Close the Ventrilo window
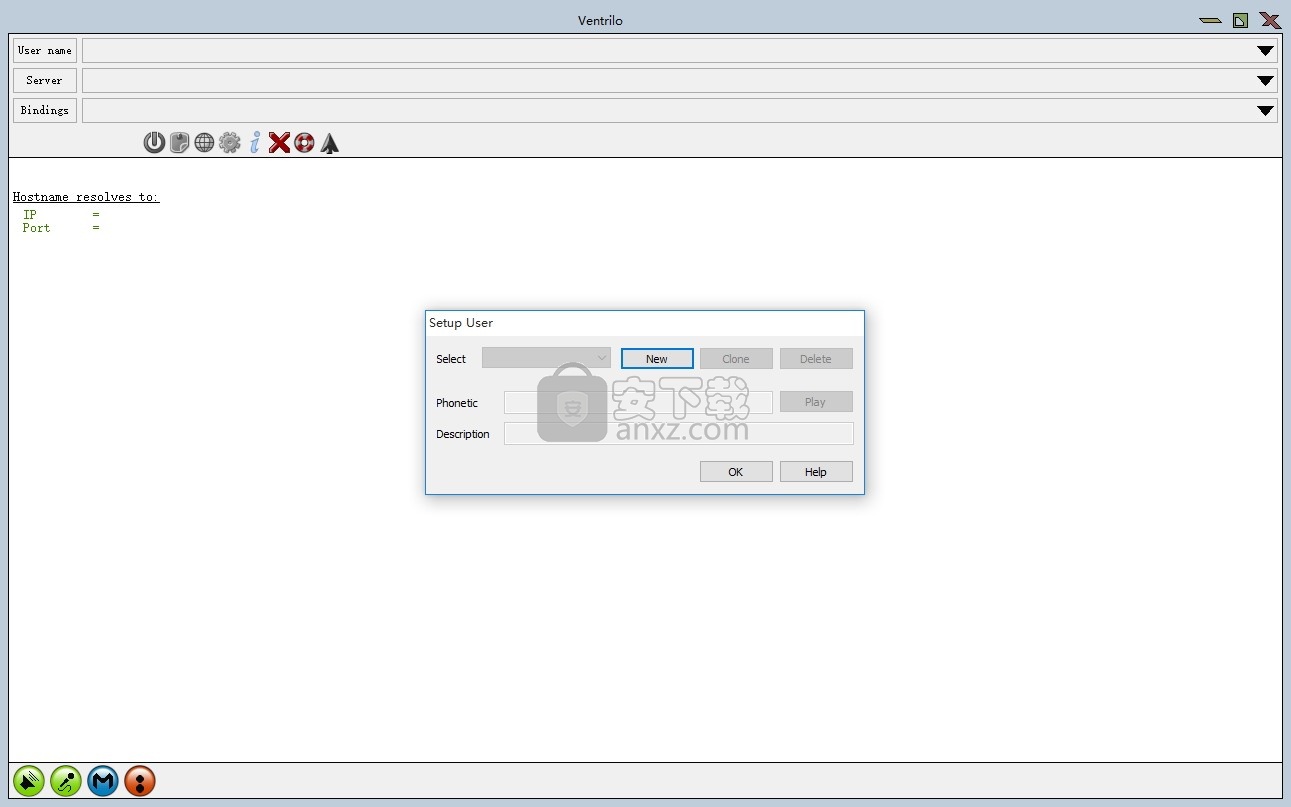The image size is (1291, 807). (x=1270, y=20)
